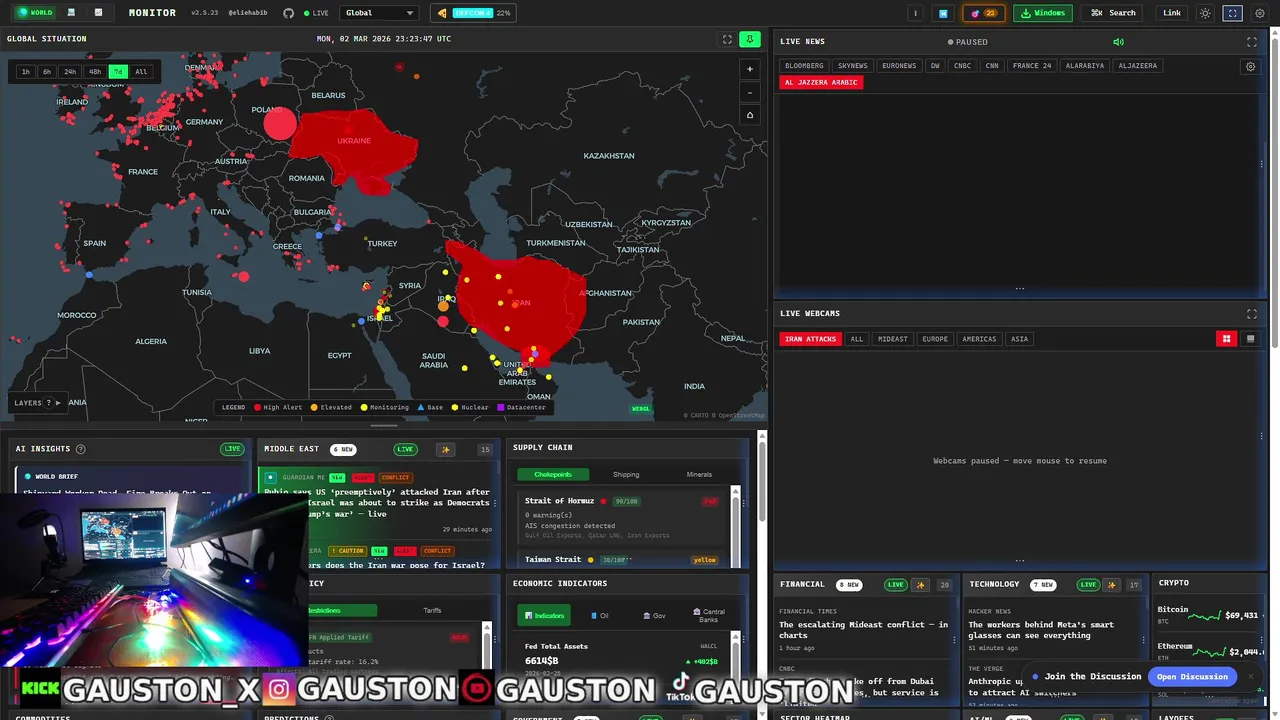
Task: Toggle fullscreen mode in header
Action: click(x=1233, y=13)
